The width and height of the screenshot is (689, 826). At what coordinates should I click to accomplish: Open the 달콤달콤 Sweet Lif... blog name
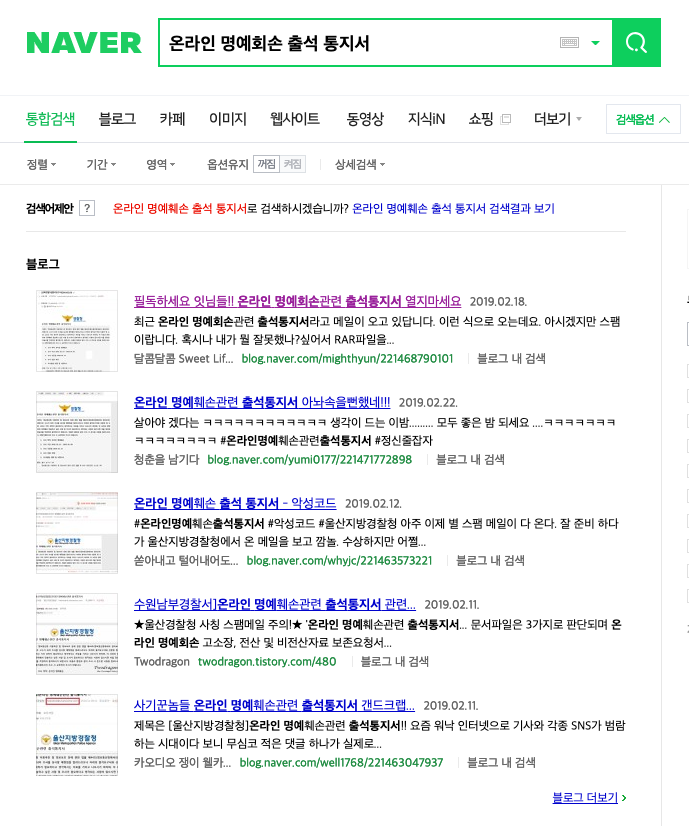pyautogui.click(x=183, y=359)
